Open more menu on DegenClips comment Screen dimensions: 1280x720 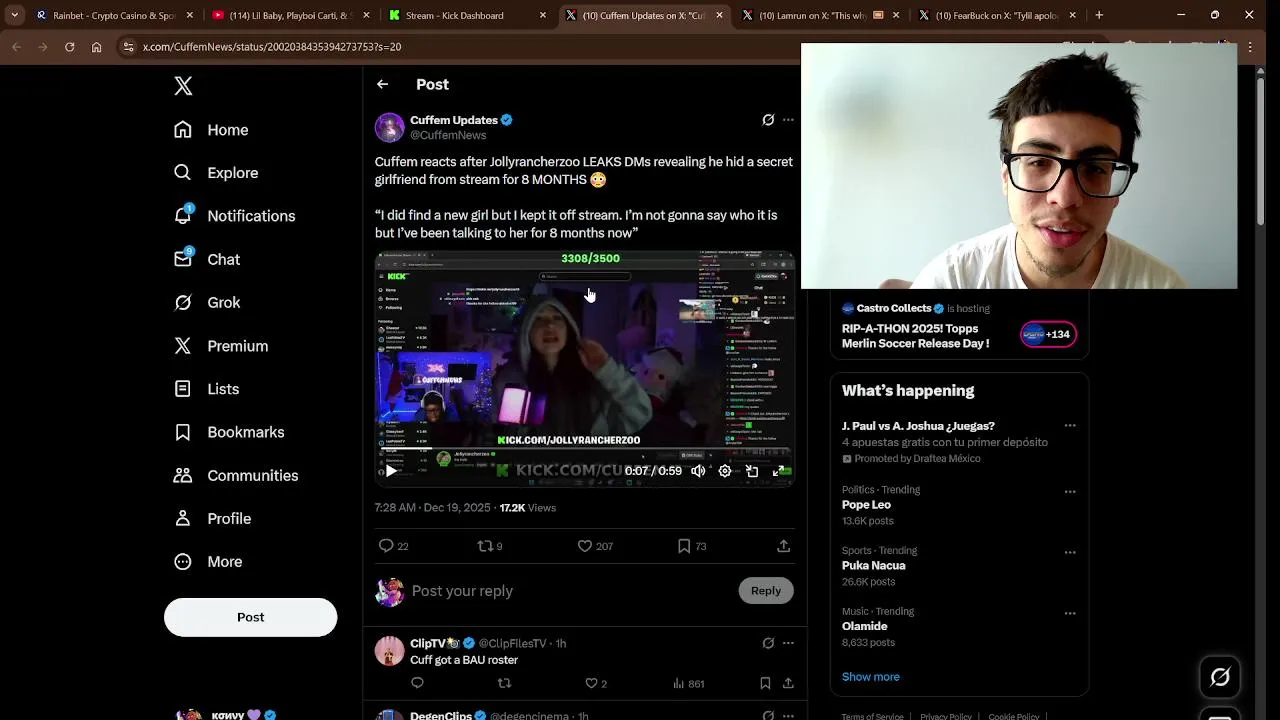(788, 716)
